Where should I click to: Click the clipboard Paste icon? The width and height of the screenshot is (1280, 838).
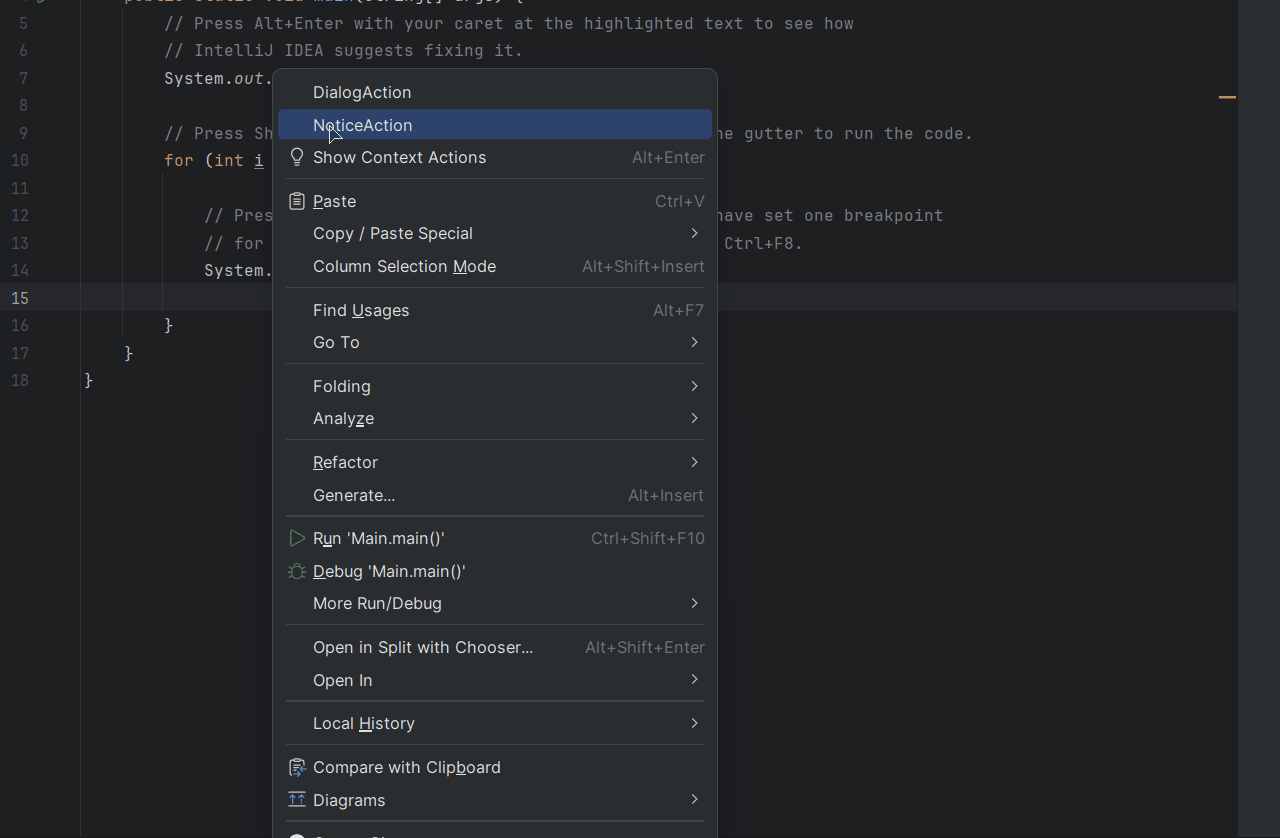297,201
